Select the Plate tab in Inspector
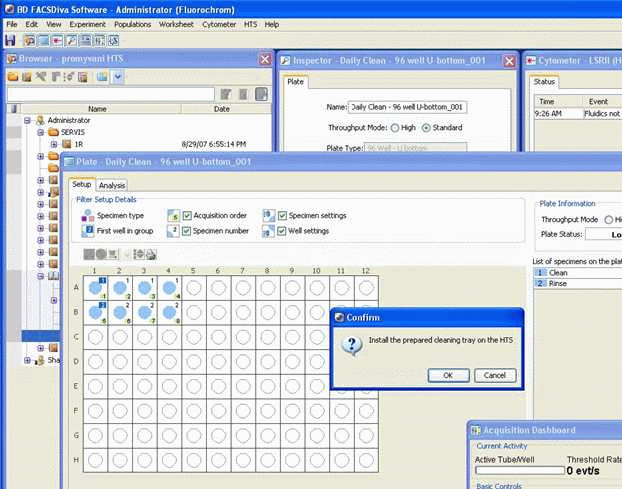Image resolution: width=622 pixels, height=489 pixels. 296,82
